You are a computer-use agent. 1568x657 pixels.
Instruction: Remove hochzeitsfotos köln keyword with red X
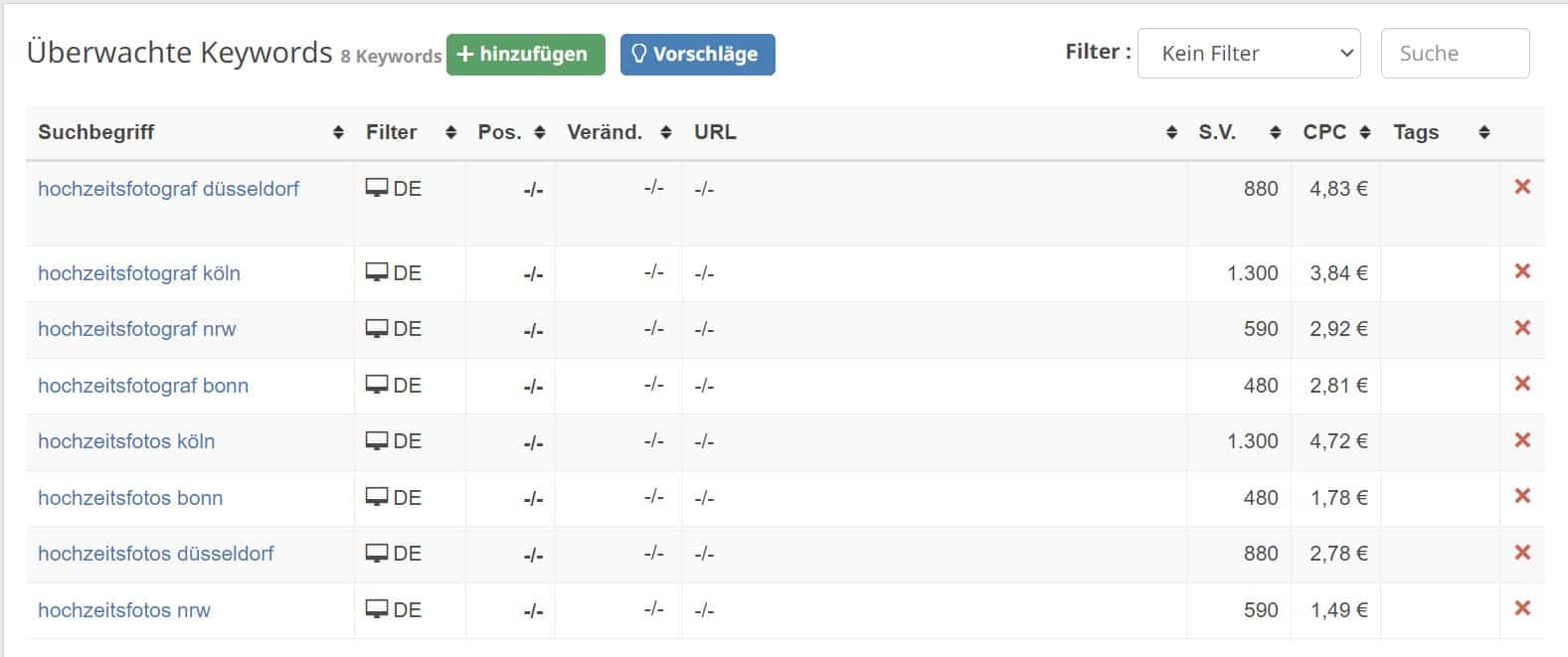pyautogui.click(x=1521, y=440)
